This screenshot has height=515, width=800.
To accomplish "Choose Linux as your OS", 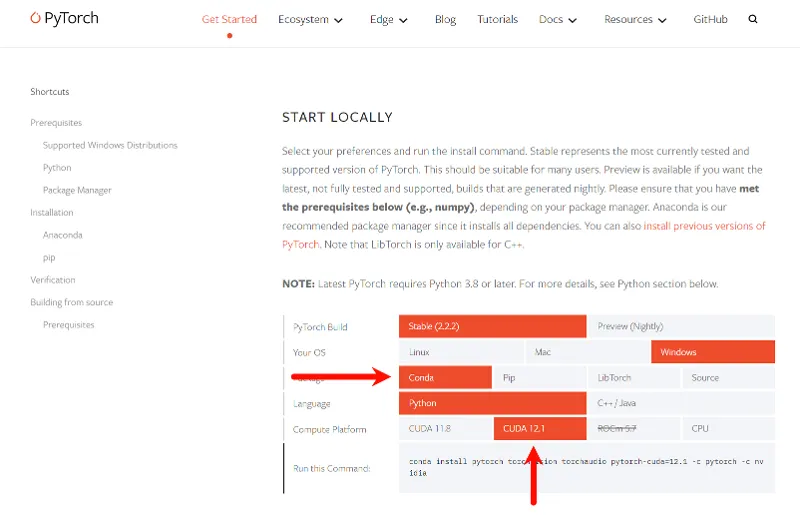I will [x=460, y=352].
